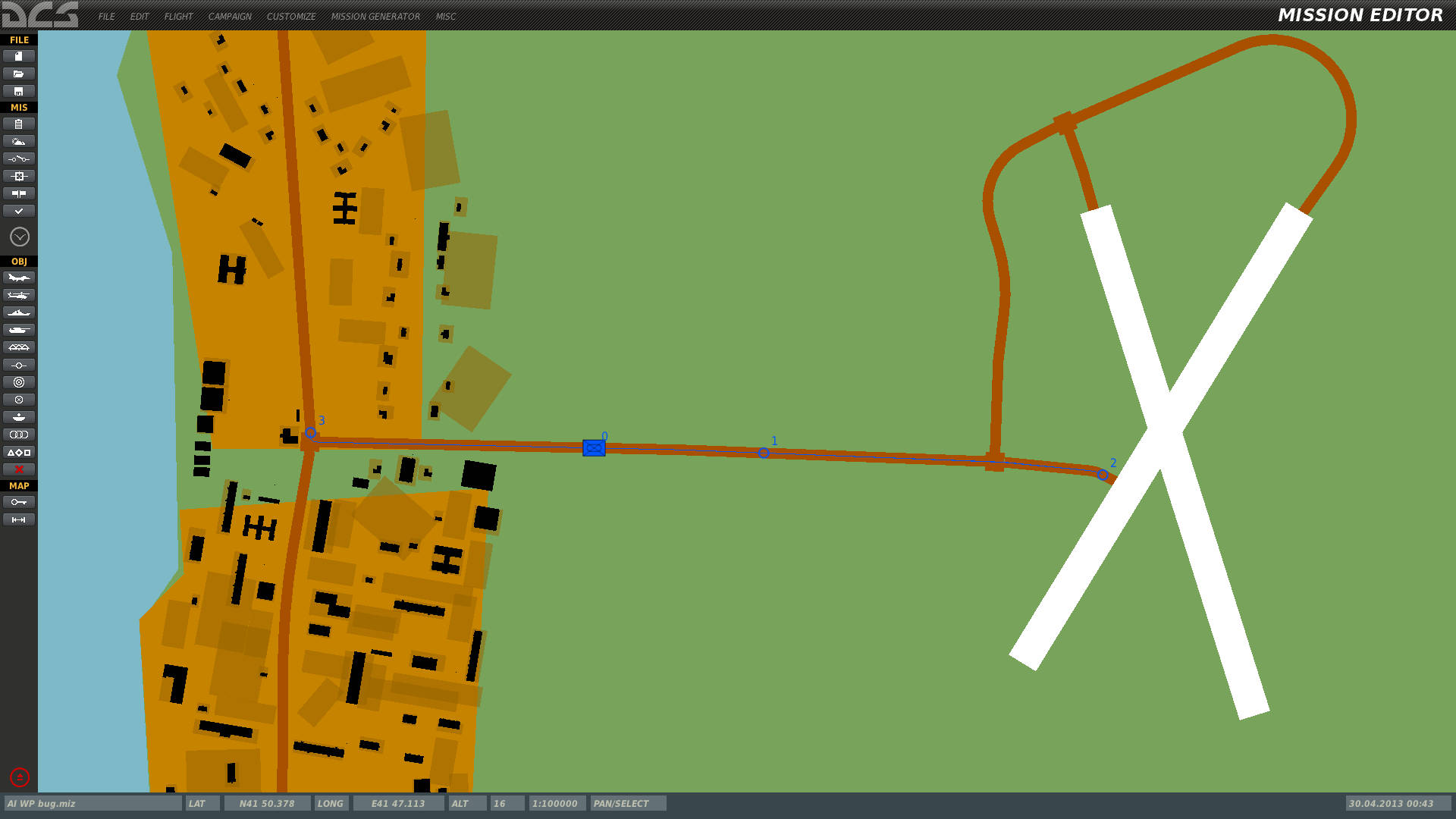Viewport: 1456px width, 819px height.
Task: Select waypoint 1 circle on the route
Action: pyautogui.click(x=764, y=453)
